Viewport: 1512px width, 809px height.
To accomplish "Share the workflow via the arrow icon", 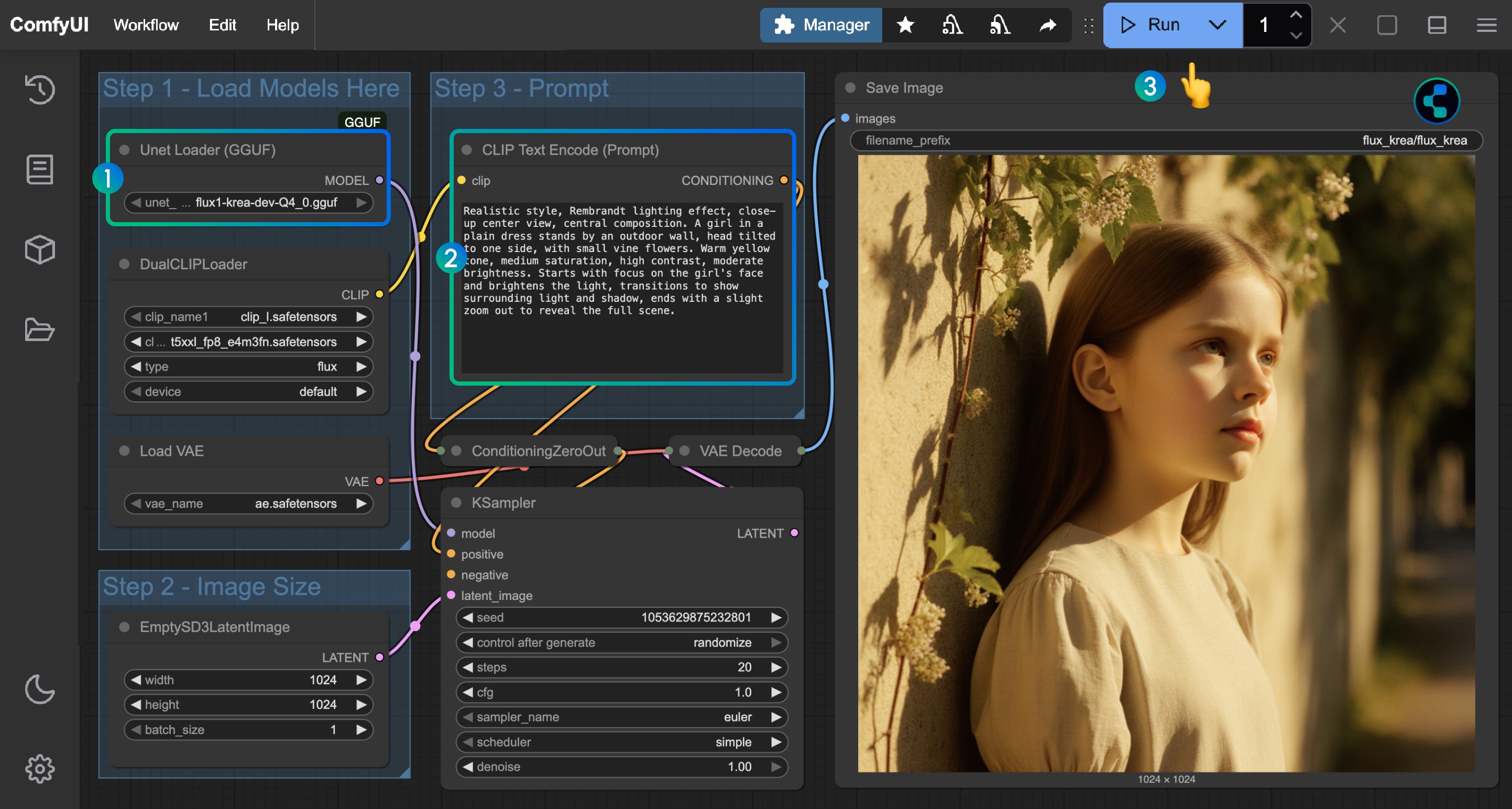I will tap(1048, 25).
